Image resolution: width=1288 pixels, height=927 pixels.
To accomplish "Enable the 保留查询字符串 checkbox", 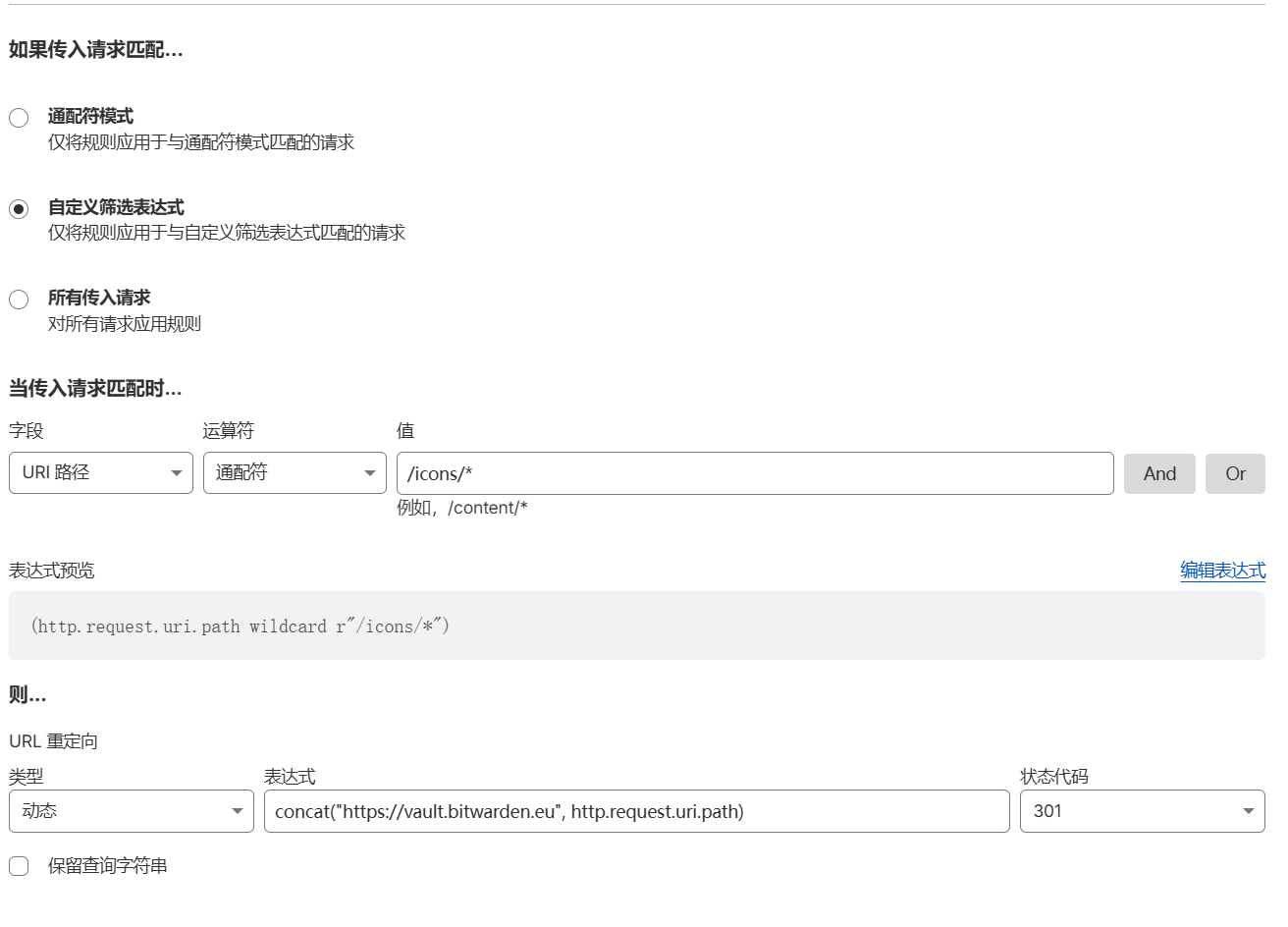I will point(19,866).
